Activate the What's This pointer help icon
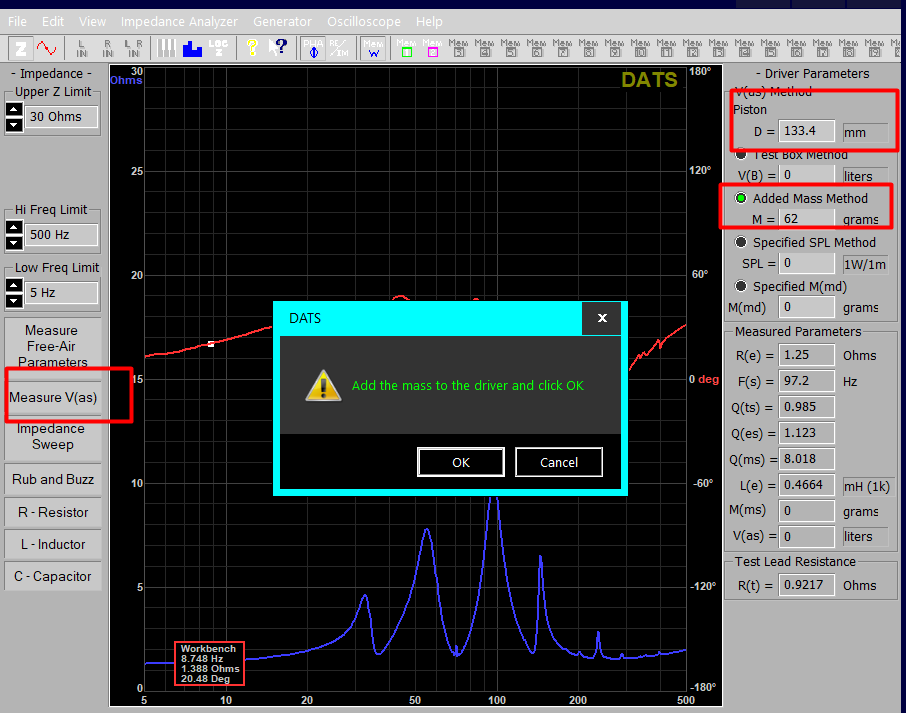The image size is (906, 713). [x=278, y=48]
